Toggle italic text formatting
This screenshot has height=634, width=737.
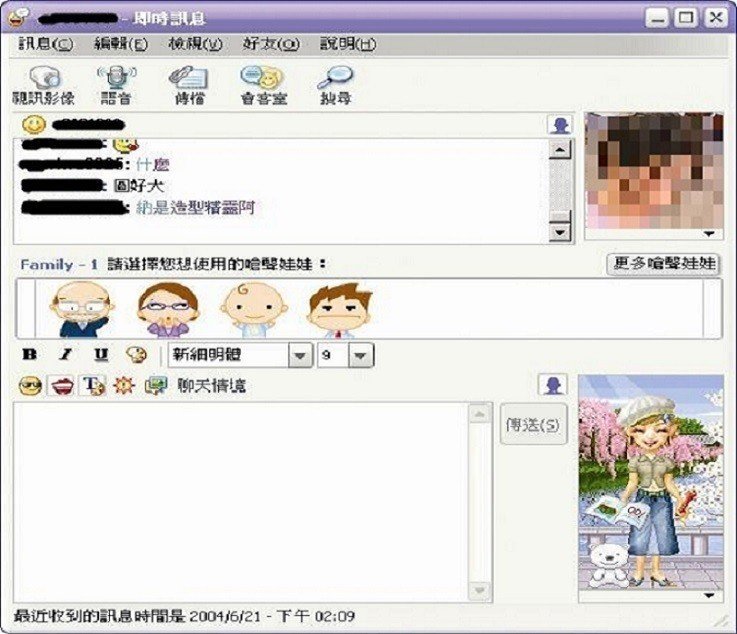click(66, 354)
